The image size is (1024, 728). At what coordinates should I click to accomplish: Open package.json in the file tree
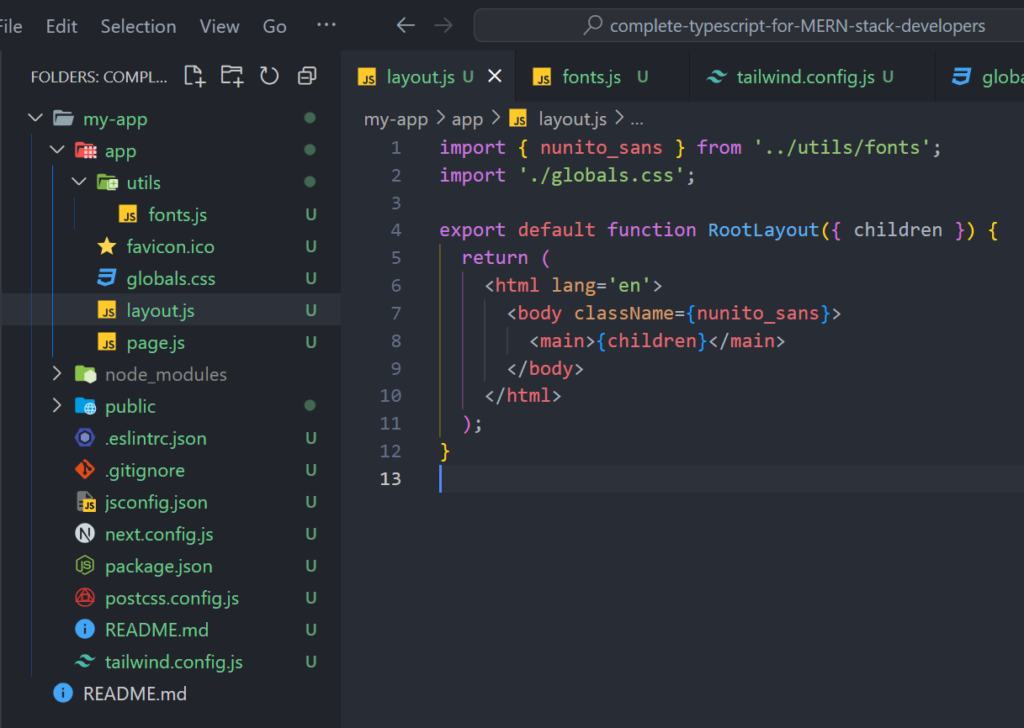click(x=158, y=566)
